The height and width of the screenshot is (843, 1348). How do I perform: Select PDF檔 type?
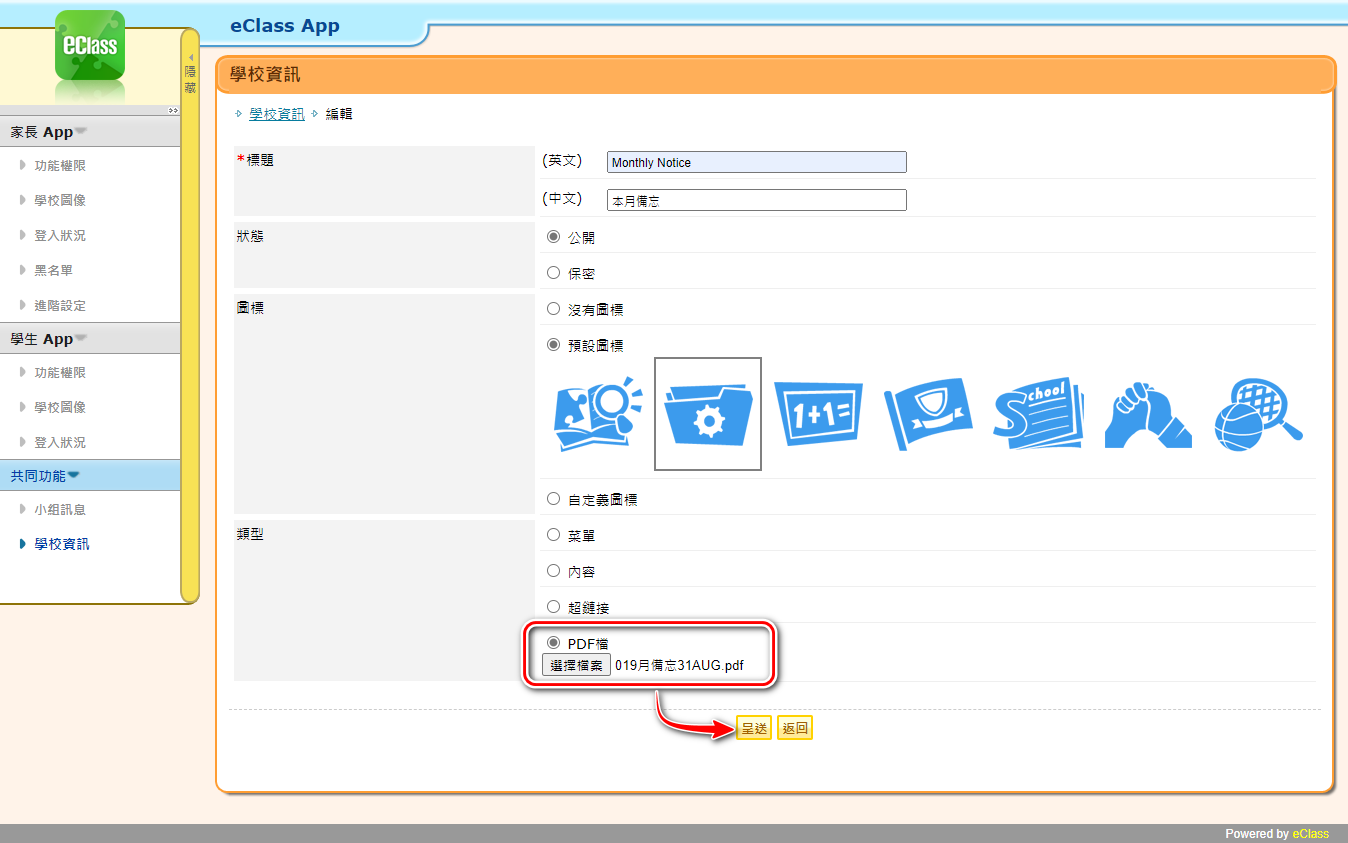click(553, 642)
